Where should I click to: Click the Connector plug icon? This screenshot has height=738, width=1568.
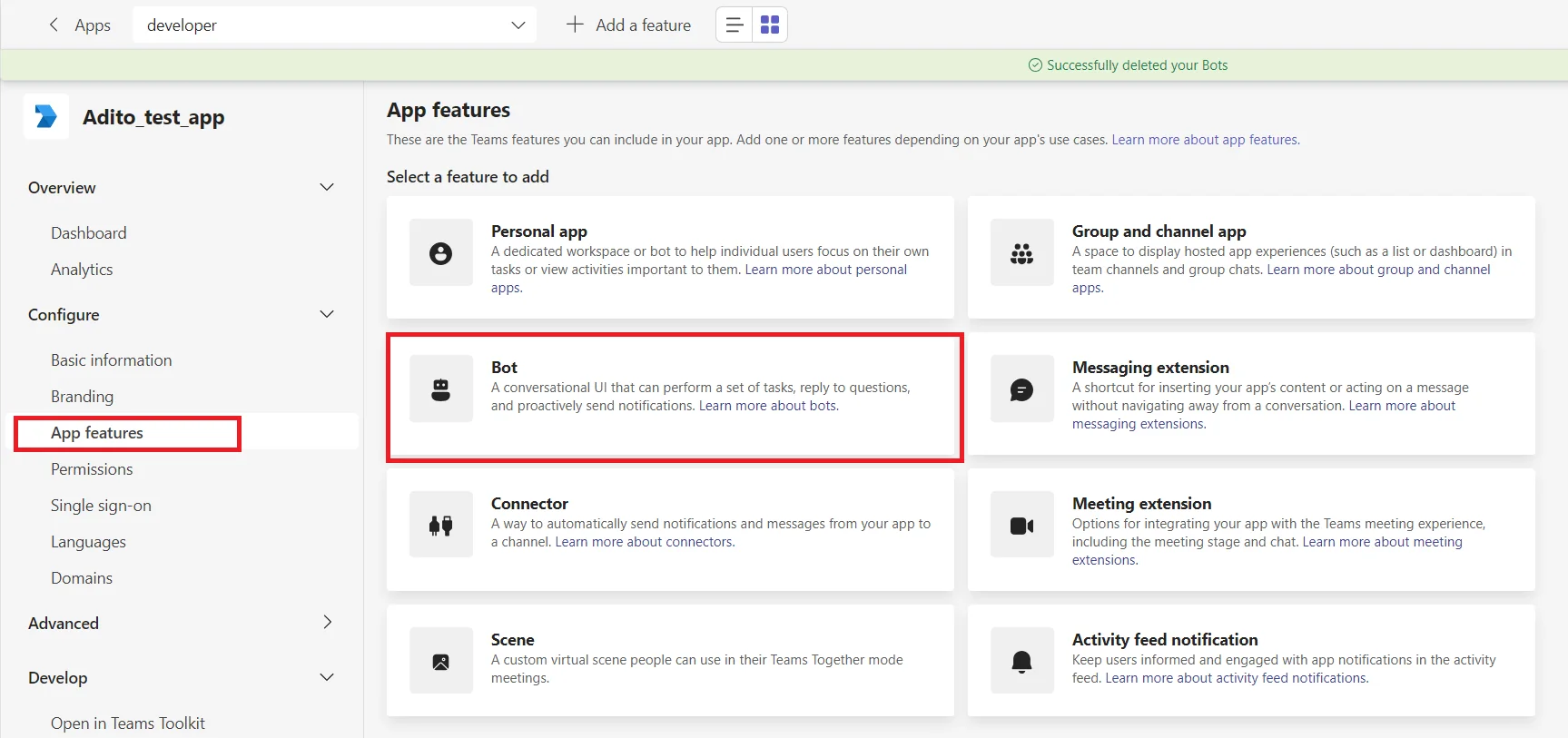[x=441, y=526]
